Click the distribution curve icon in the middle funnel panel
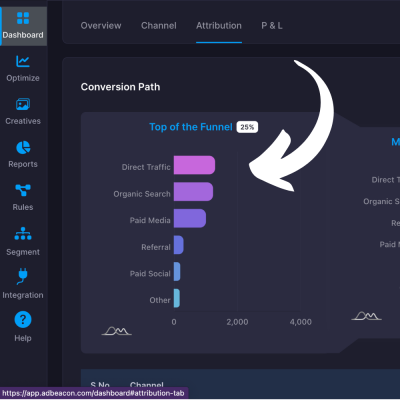 (367, 316)
